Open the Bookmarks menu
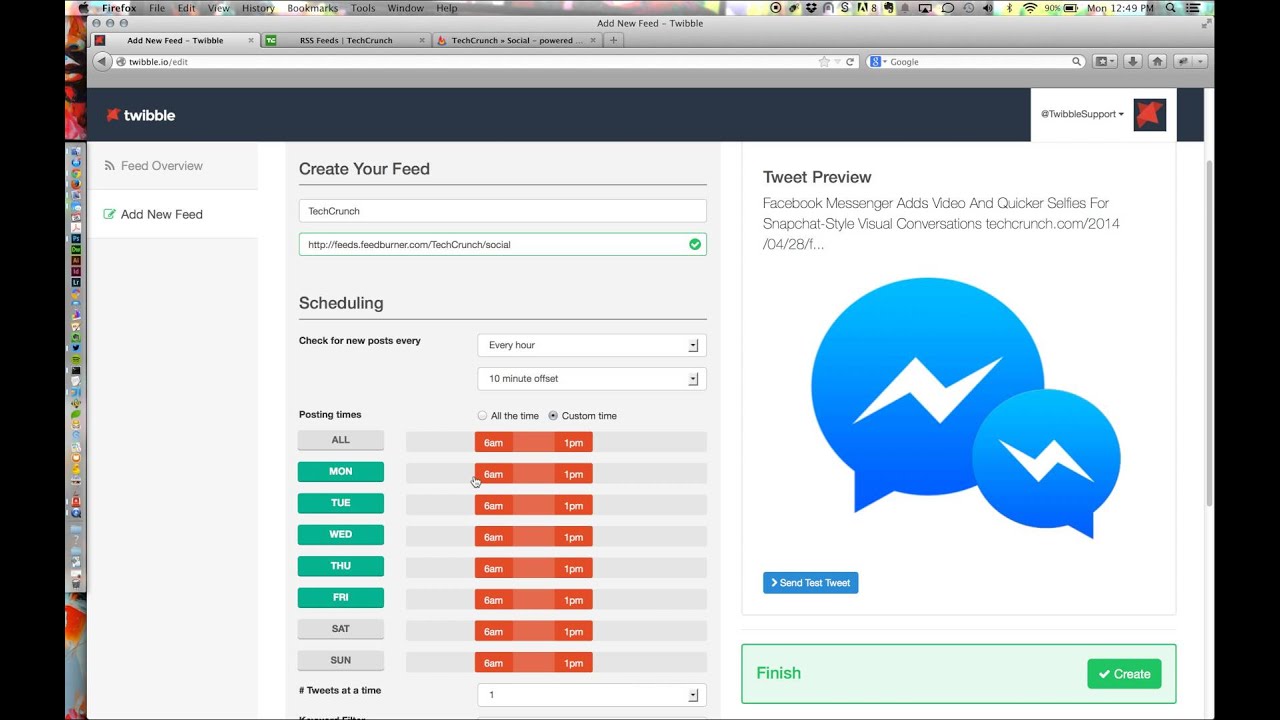 coord(312,8)
